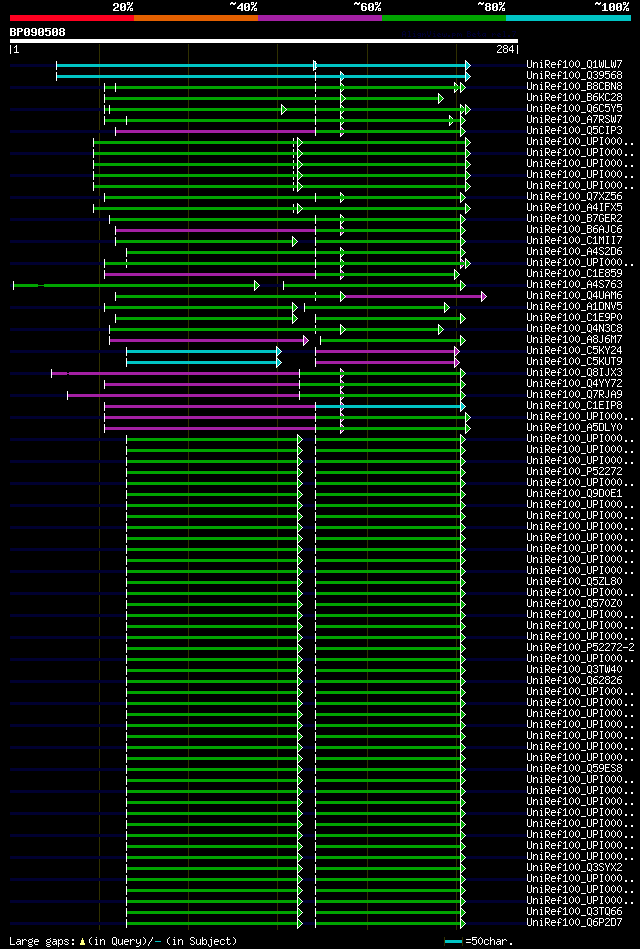
Task: Open the UniRef100_Q3TQ66 hit
Action: pyautogui.click(x=574, y=912)
